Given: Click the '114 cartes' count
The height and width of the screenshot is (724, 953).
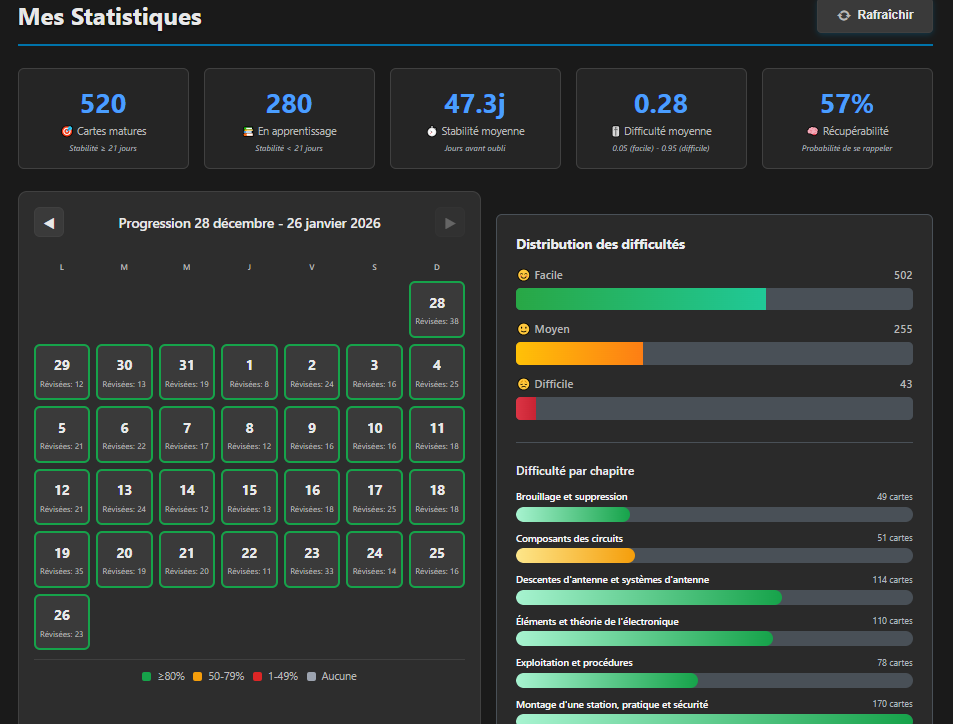Looking at the screenshot, I should pyautogui.click(x=892, y=580).
